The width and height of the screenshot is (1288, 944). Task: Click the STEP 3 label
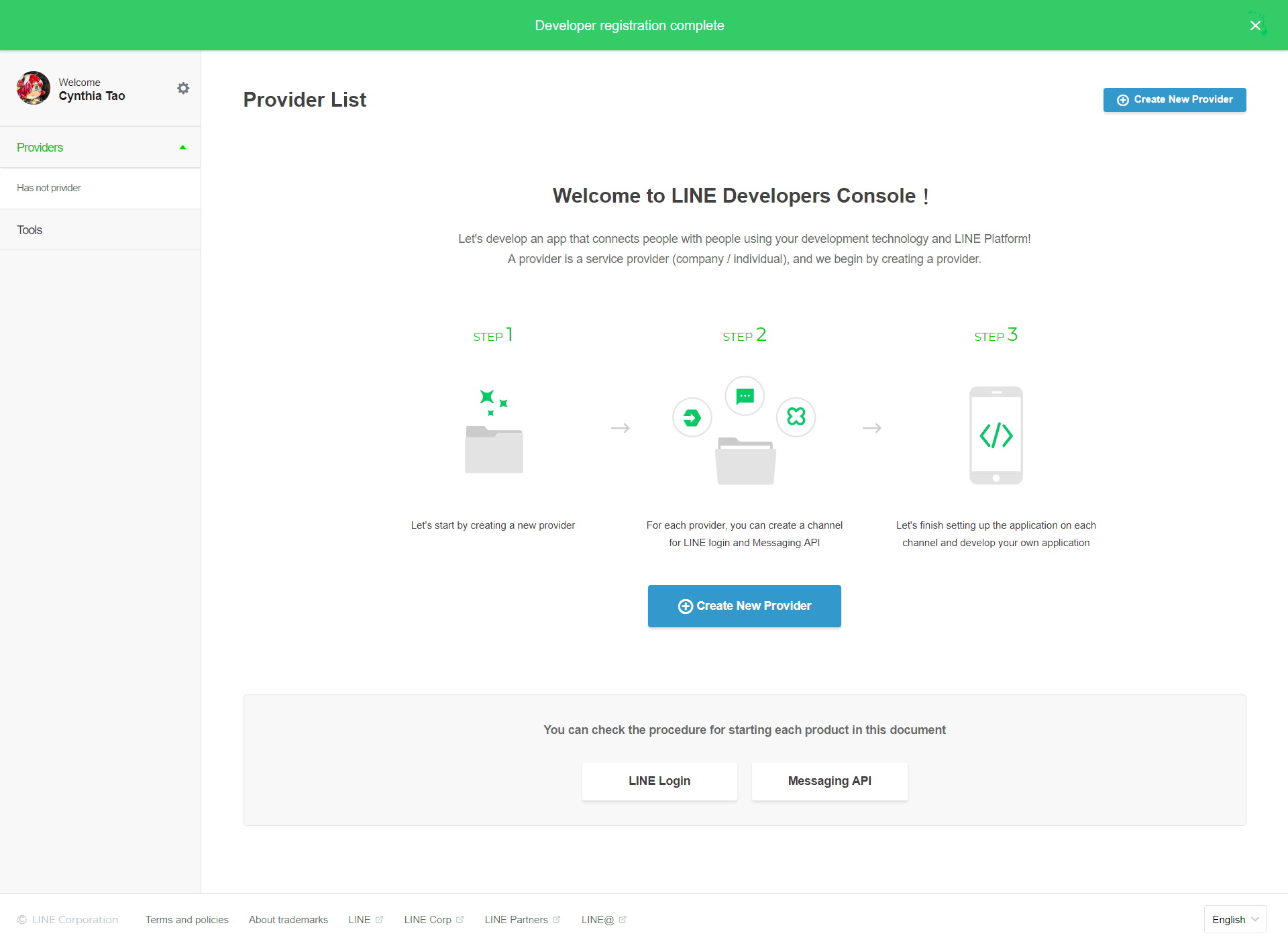tap(996, 335)
